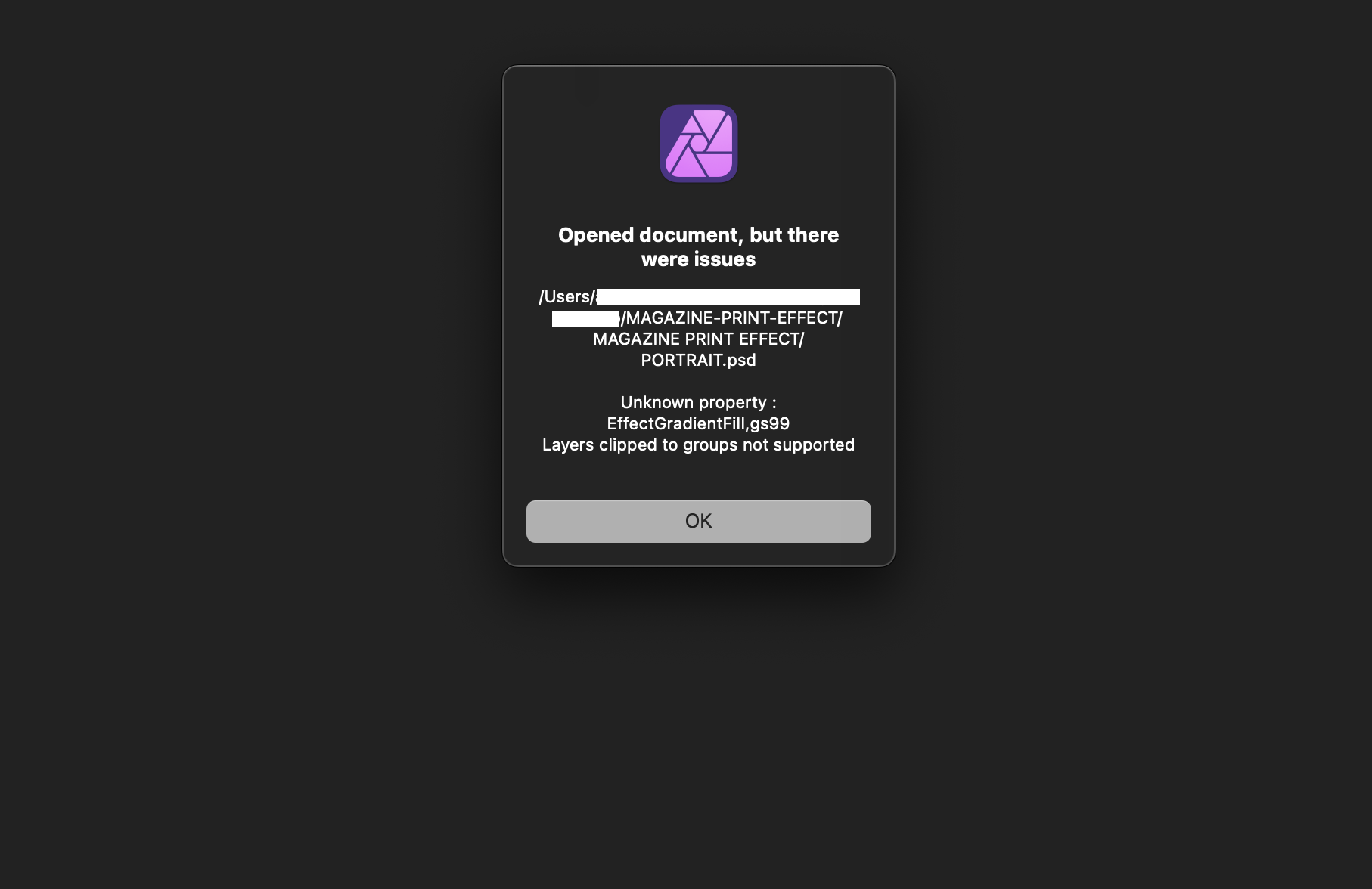This screenshot has width=1372, height=889.
Task: Dismiss the dialog with the OK button
Action: point(698,521)
